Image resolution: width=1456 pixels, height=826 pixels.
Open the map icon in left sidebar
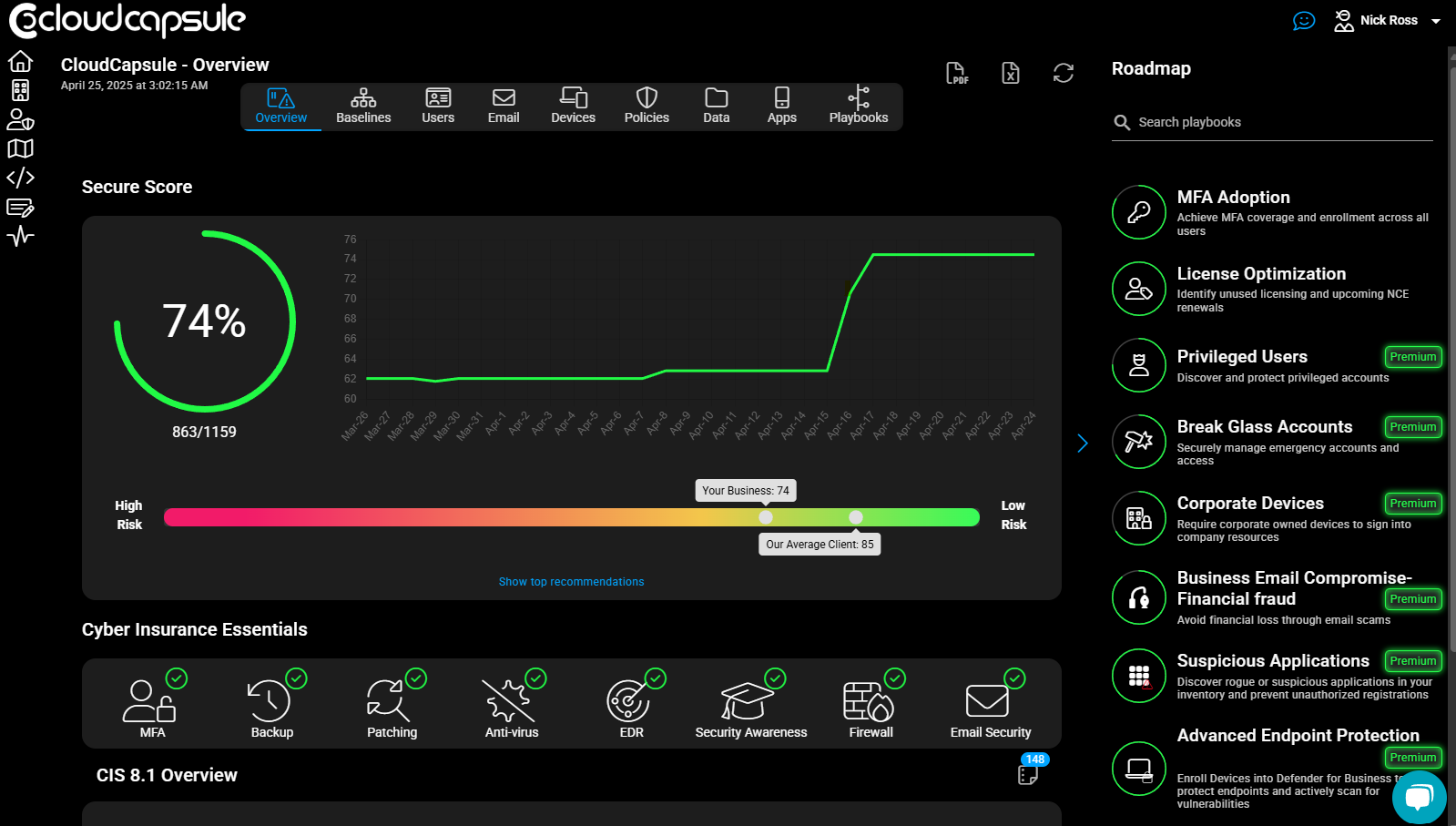20,148
